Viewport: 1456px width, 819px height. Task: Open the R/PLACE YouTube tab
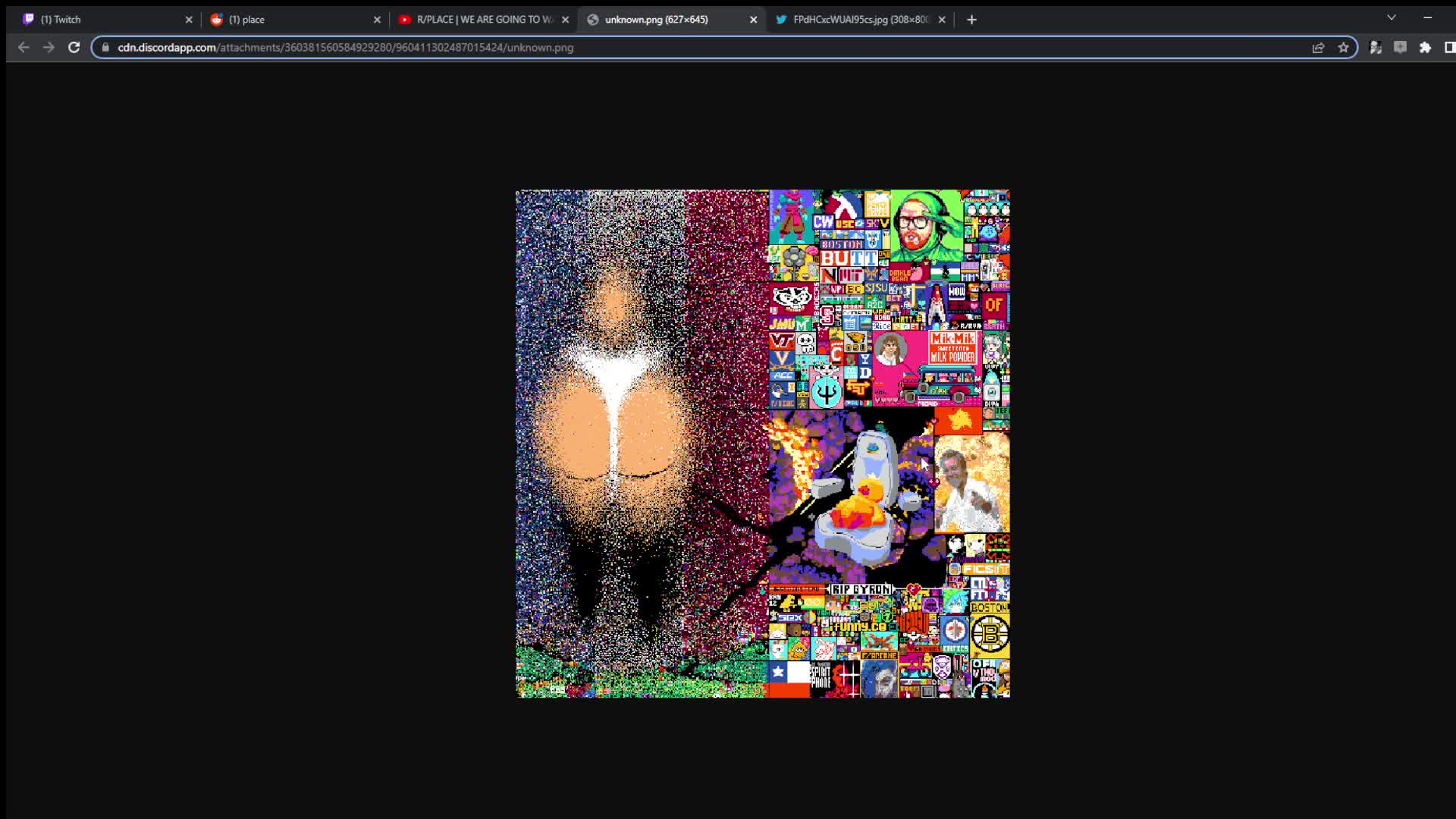pyautogui.click(x=482, y=20)
